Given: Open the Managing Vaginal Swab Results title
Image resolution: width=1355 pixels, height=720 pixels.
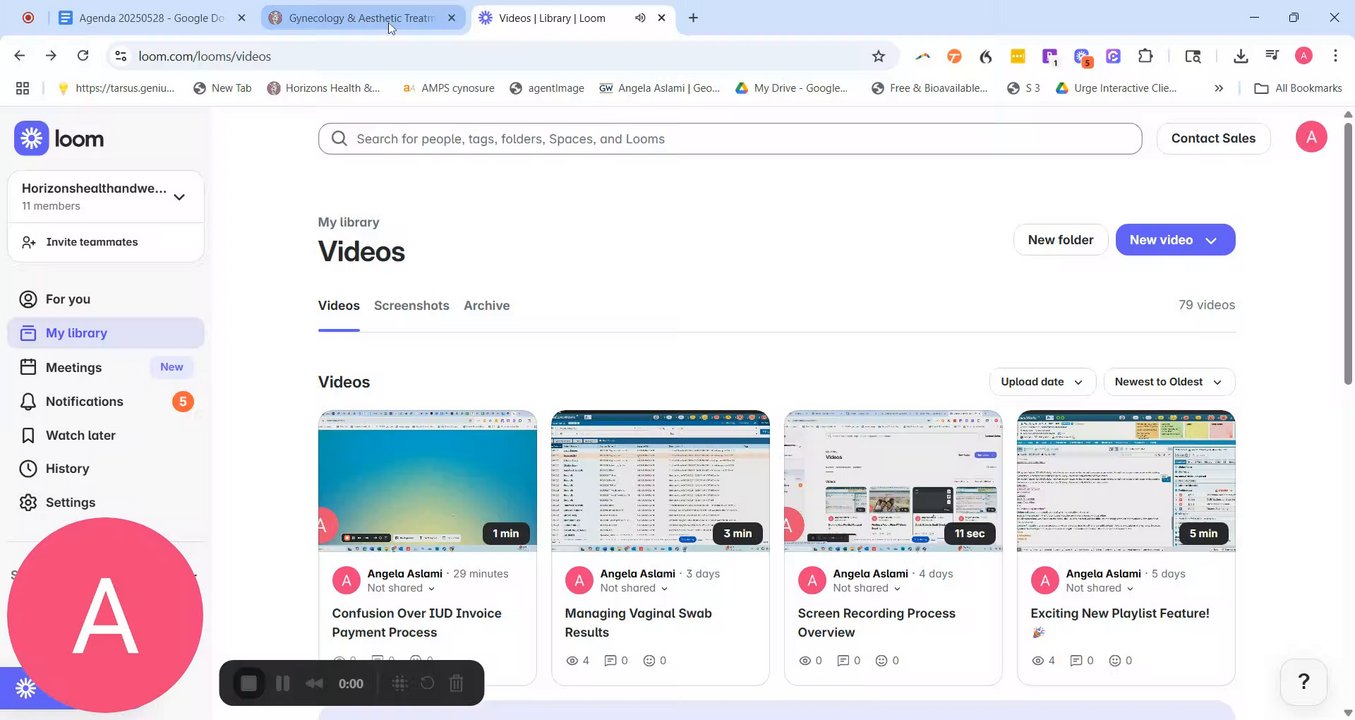Looking at the screenshot, I should [638, 623].
